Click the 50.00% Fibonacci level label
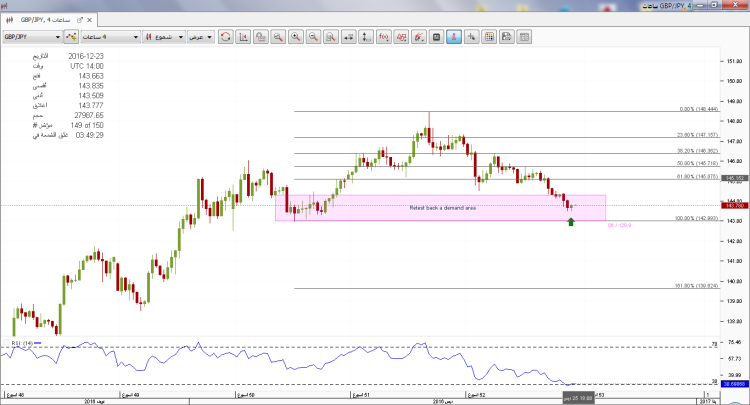The width and height of the screenshot is (750, 405). pos(697,164)
